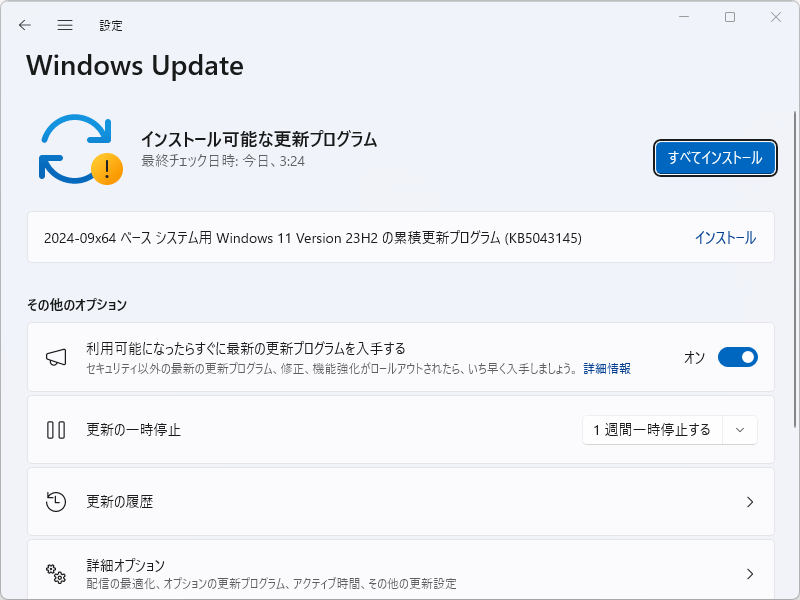Click the Windows Update sync status icon

click(75, 145)
